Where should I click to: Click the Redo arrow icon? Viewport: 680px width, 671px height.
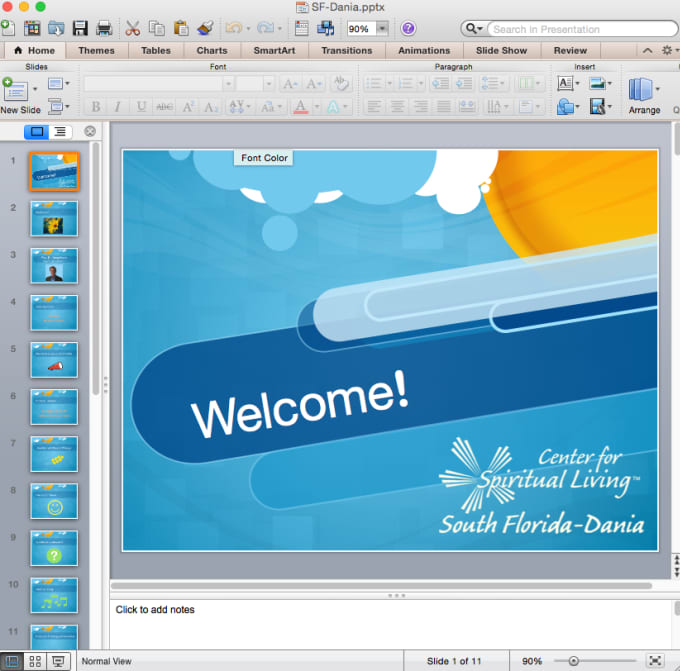pyautogui.click(x=265, y=28)
